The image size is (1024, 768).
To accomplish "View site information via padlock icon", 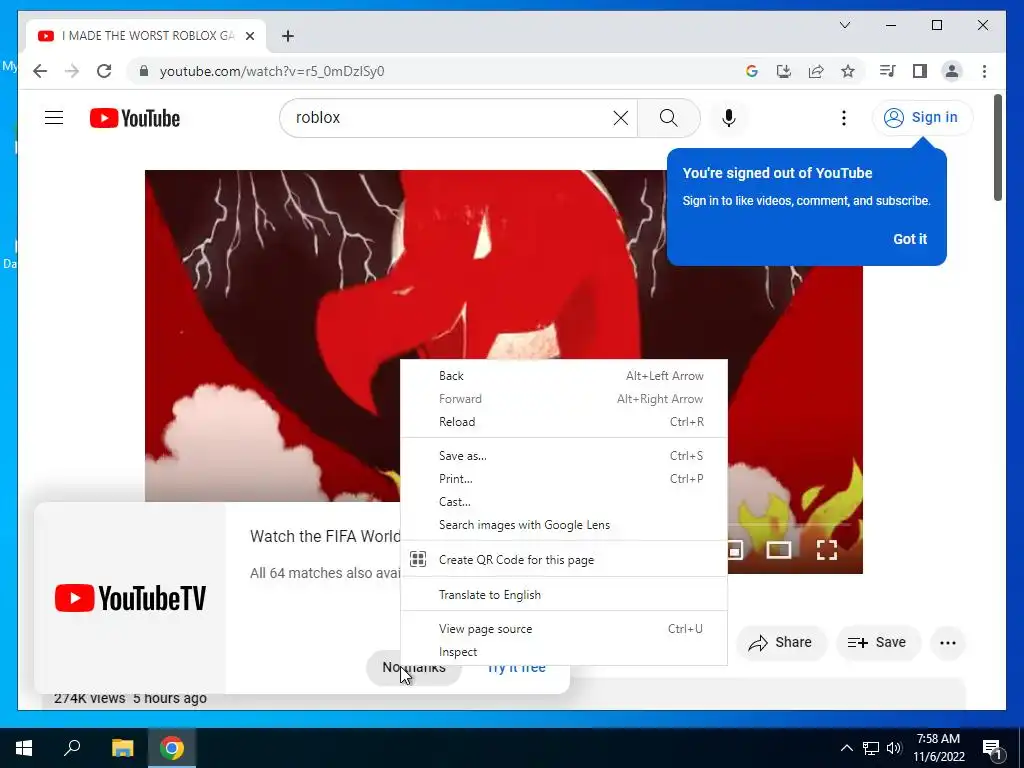I will (x=144, y=71).
